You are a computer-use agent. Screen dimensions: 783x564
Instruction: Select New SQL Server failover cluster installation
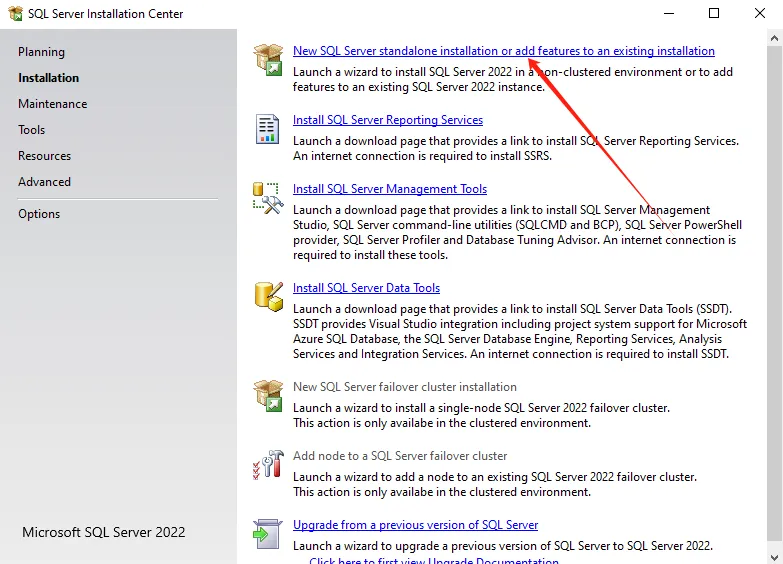pyautogui.click(x=405, y=387)
